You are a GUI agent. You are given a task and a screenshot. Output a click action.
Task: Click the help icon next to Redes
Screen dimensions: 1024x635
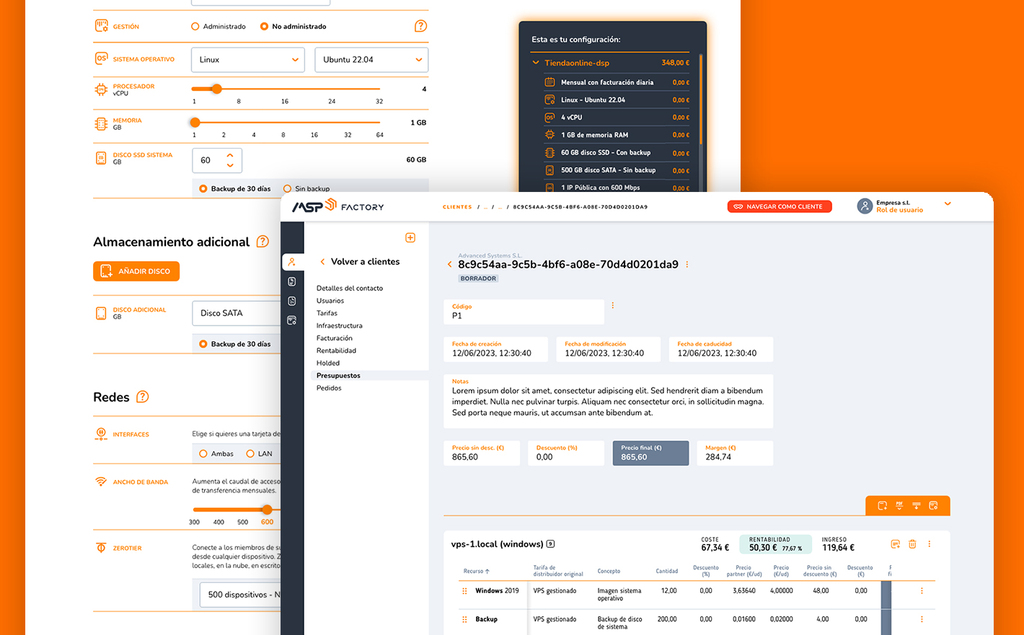142,397
